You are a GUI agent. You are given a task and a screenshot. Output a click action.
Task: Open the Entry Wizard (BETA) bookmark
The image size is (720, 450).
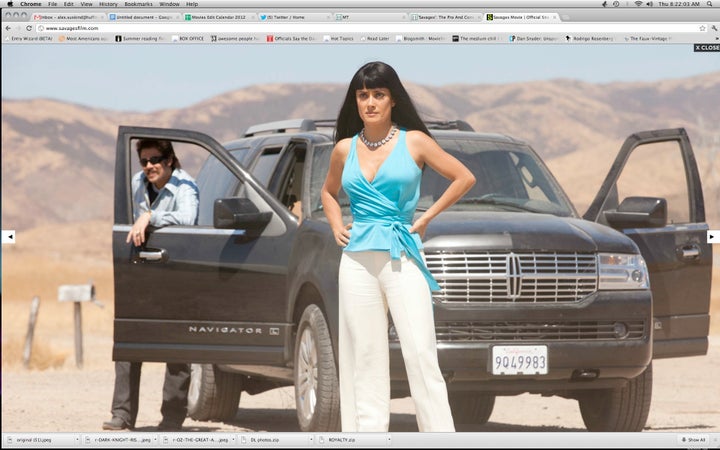[28, 39]
